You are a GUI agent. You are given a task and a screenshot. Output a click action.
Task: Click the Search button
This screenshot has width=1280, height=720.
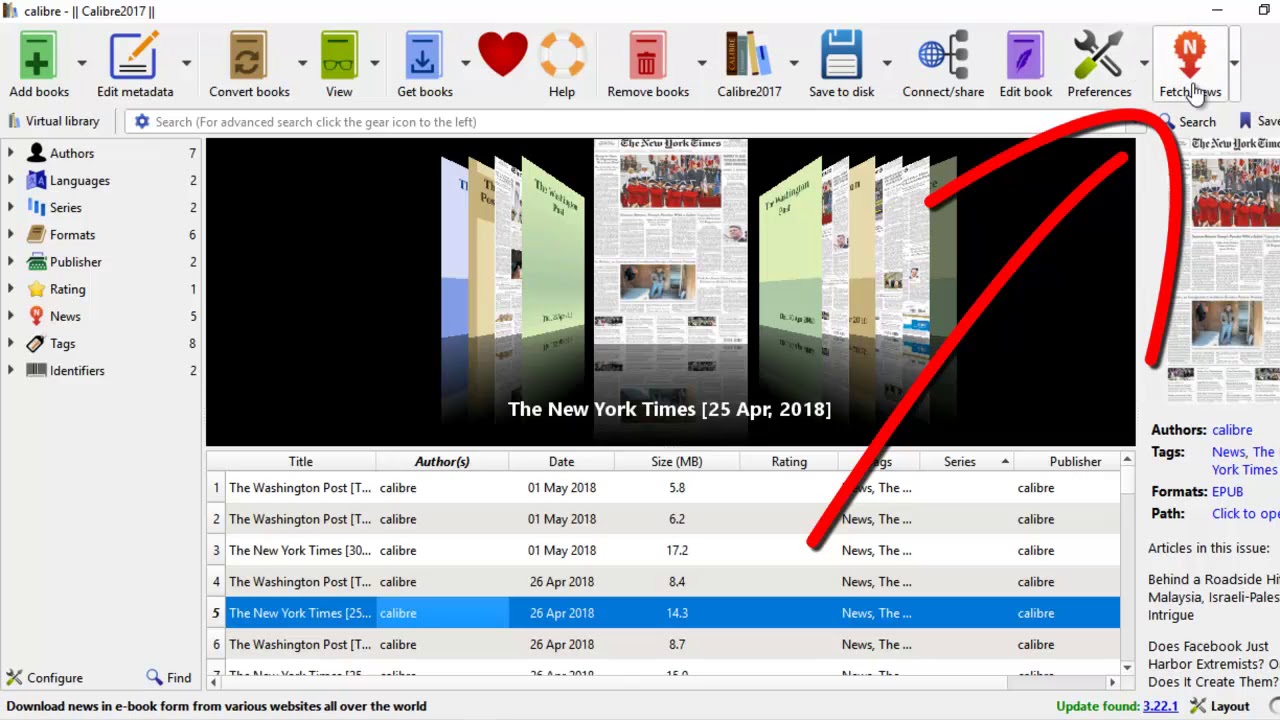[x=1187, y=121]
